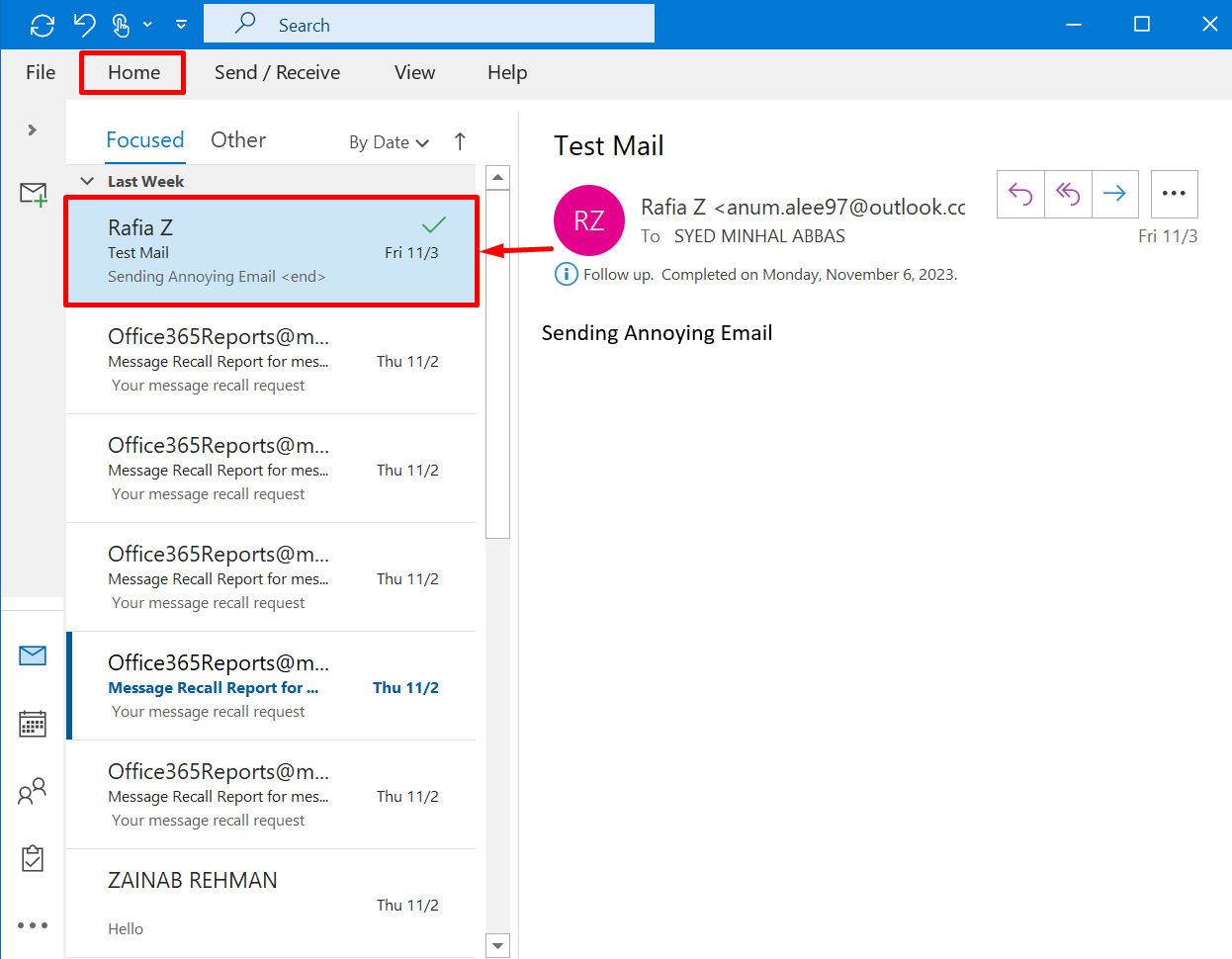Open the unread bold Message Recall Report
1232x959 pixels.
click(x=271, y=686)
